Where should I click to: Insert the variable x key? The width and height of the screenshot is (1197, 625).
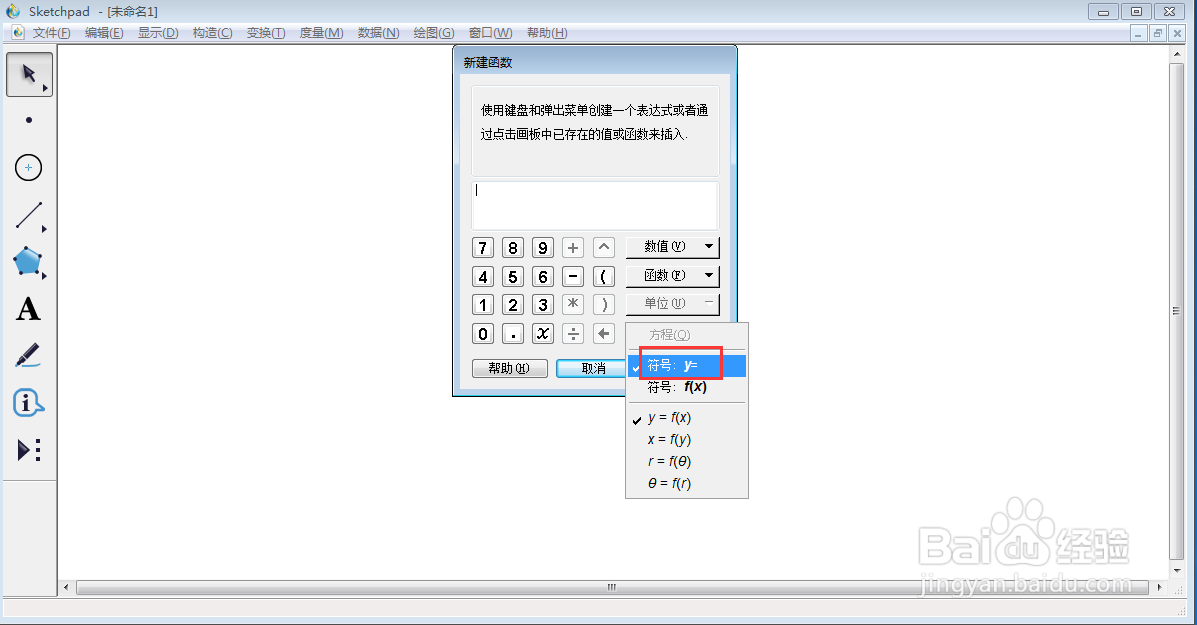click(543, 333)
